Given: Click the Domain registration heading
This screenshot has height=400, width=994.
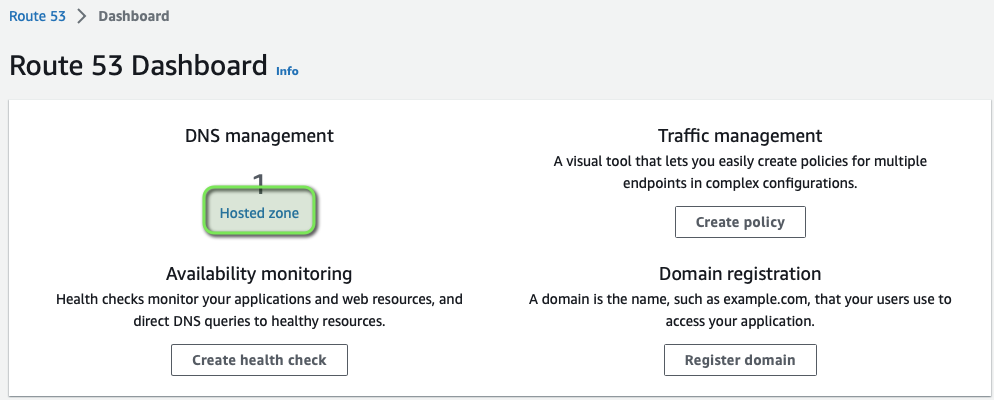Looking at the screenshot, I should pyautogui.click(x=740, y=274).
